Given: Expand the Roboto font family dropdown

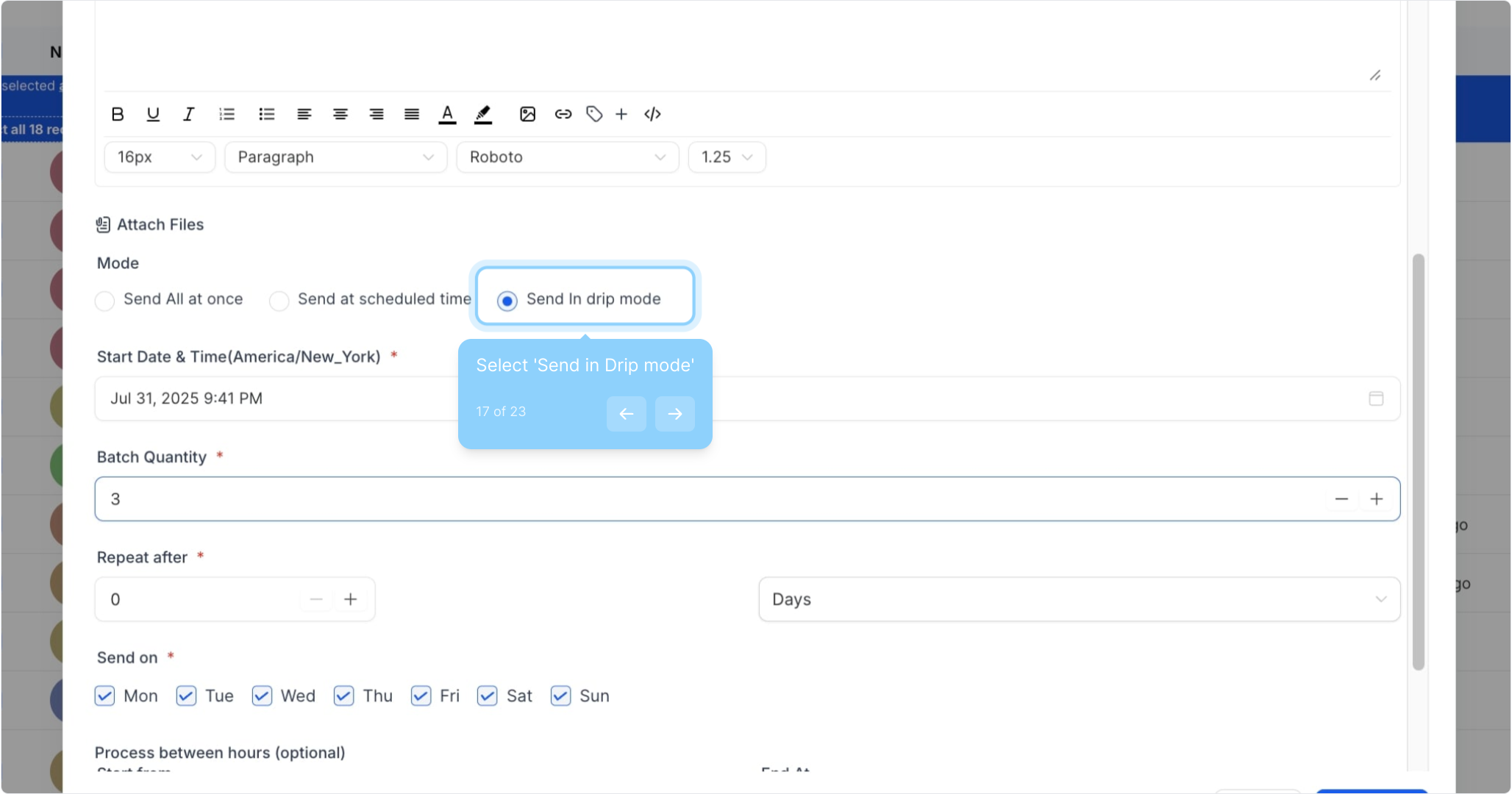Looking at the screenshot, I should click(567, 157).
